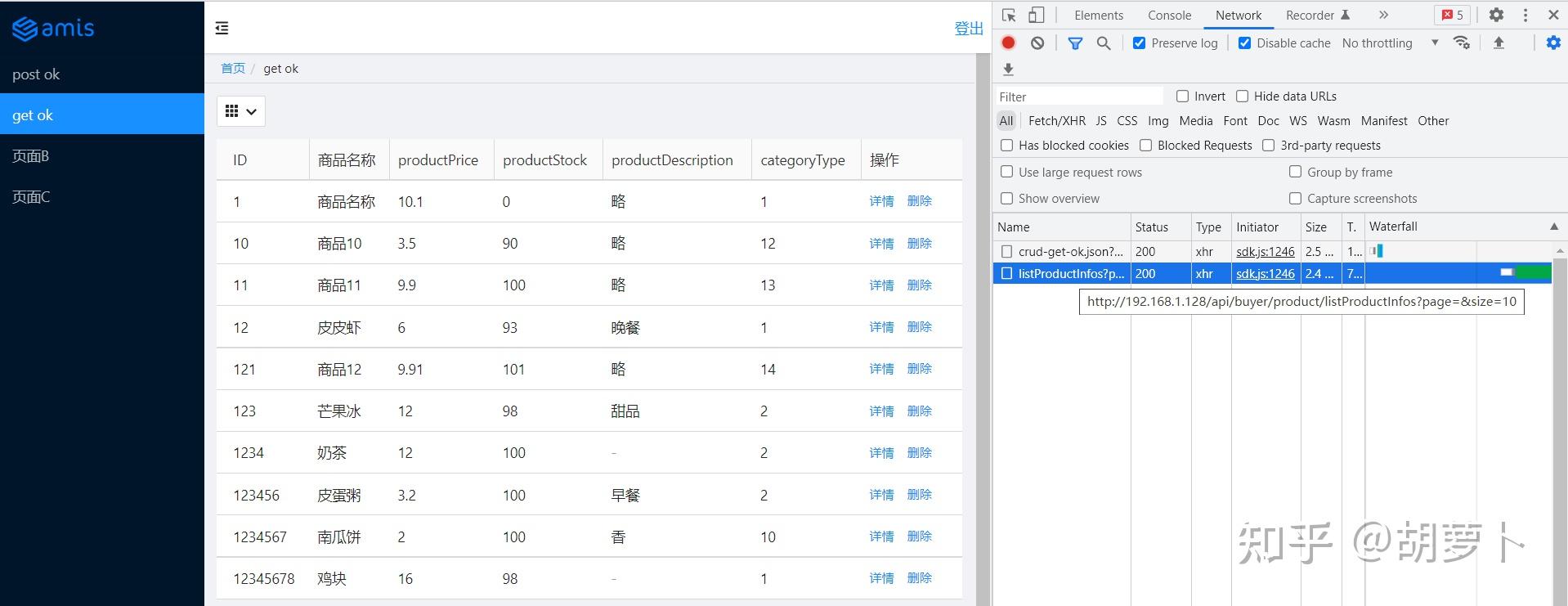Show more DevTools tabs chevron

click(x=1383, y=15)
